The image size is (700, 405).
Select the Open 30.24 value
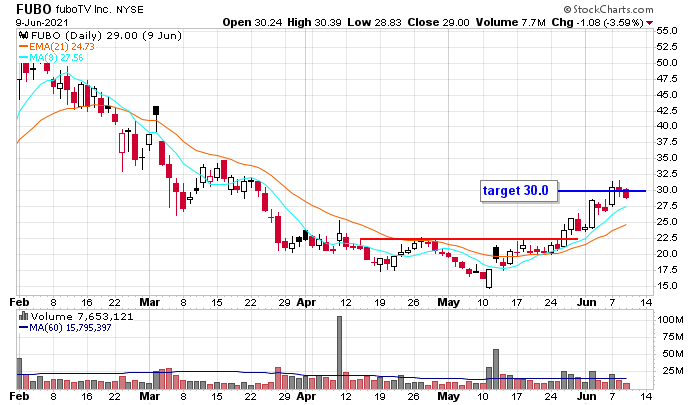pos(252,22)
